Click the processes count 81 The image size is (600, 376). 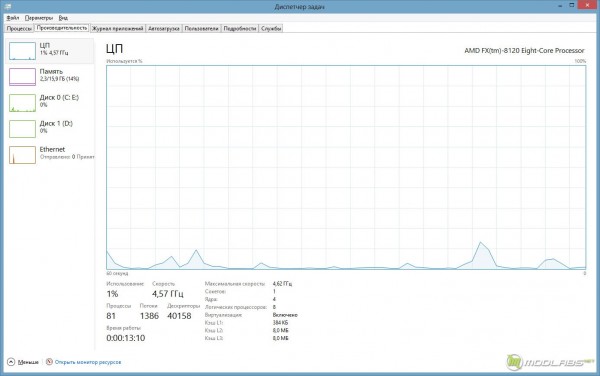click(x=111, y=316)
